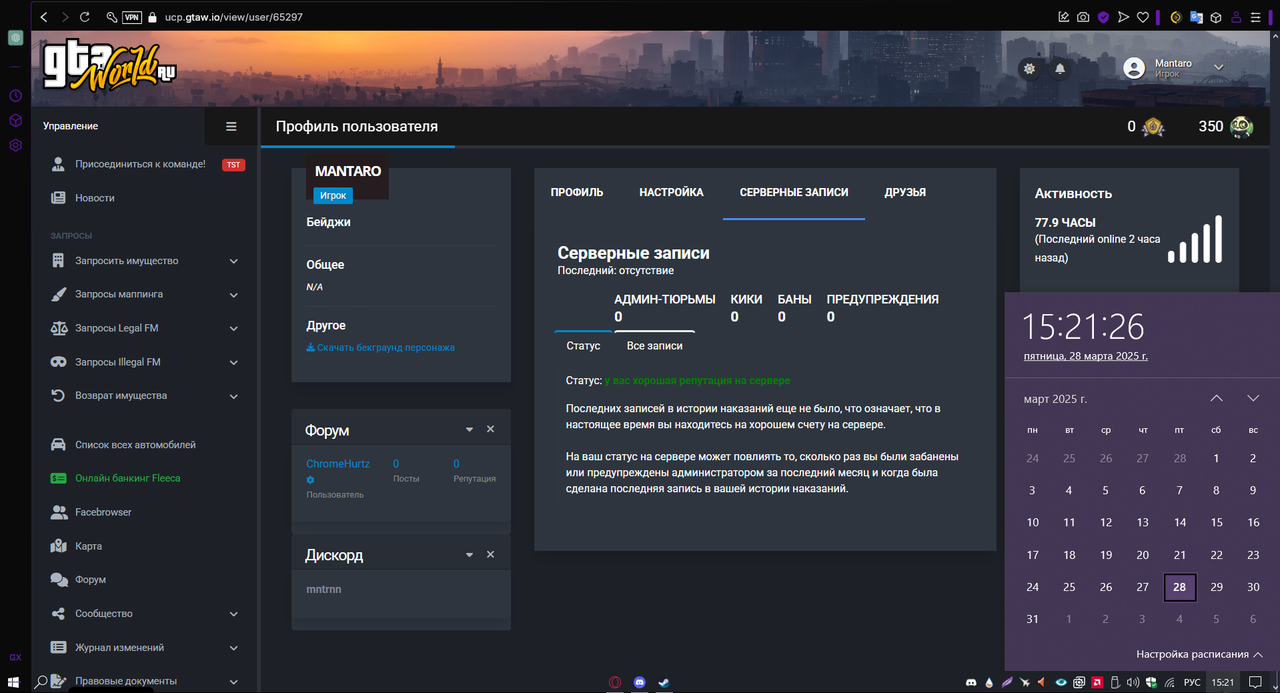Click Скачать бекграунд персонажа link
This screenshot has height=693, width=1280.
(380, 347)
